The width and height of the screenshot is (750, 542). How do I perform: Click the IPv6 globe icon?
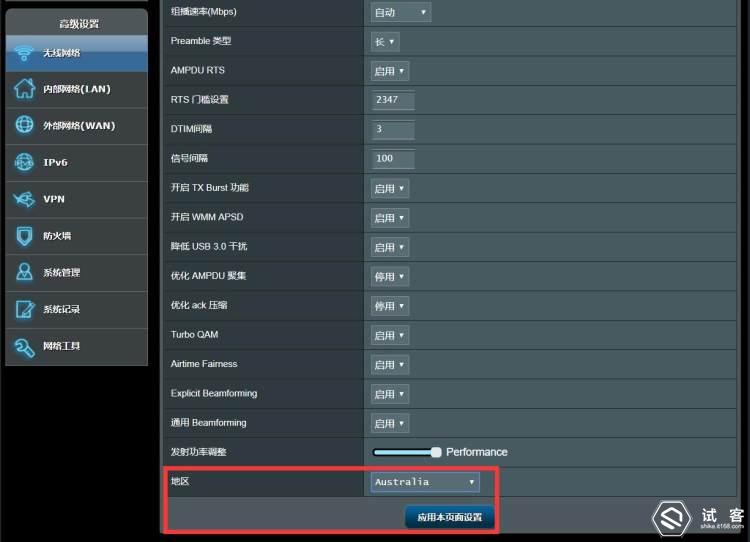[x=24, y=162]
